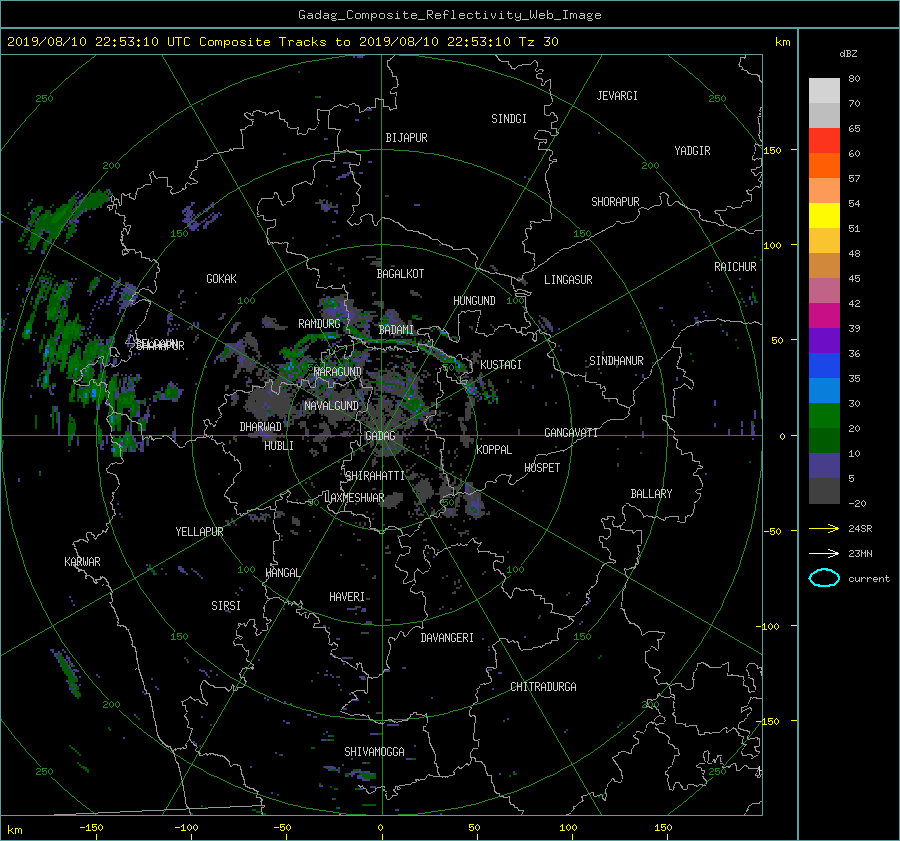This screenshot has width=900, height=841.
Task: Click the BIJAPUR city label
Action: (406, 138)
